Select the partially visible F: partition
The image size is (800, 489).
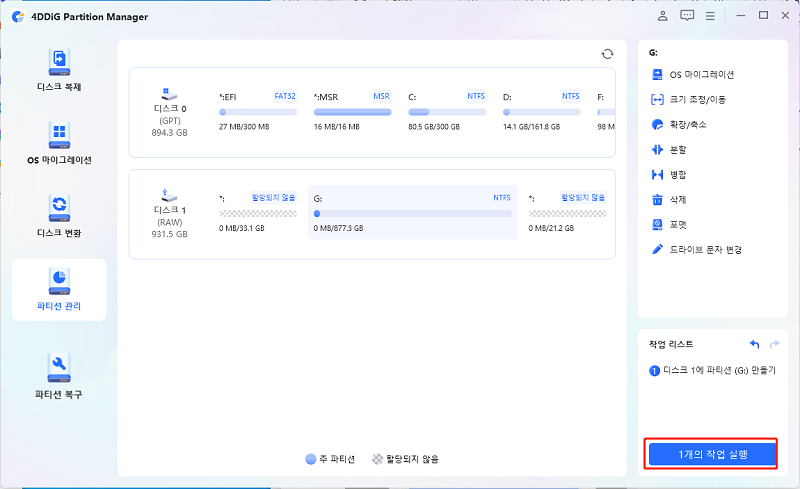coord(606,111)
